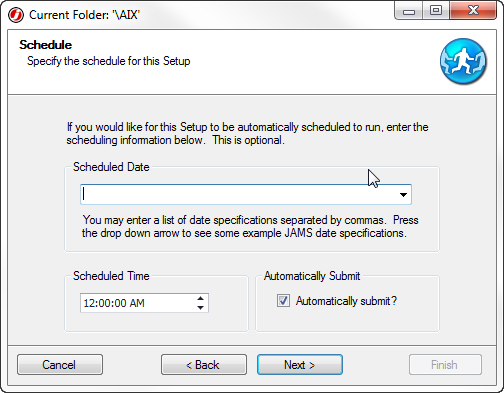Close the wizard with the red X
This screenshot has width=504, height=393.
473,11
